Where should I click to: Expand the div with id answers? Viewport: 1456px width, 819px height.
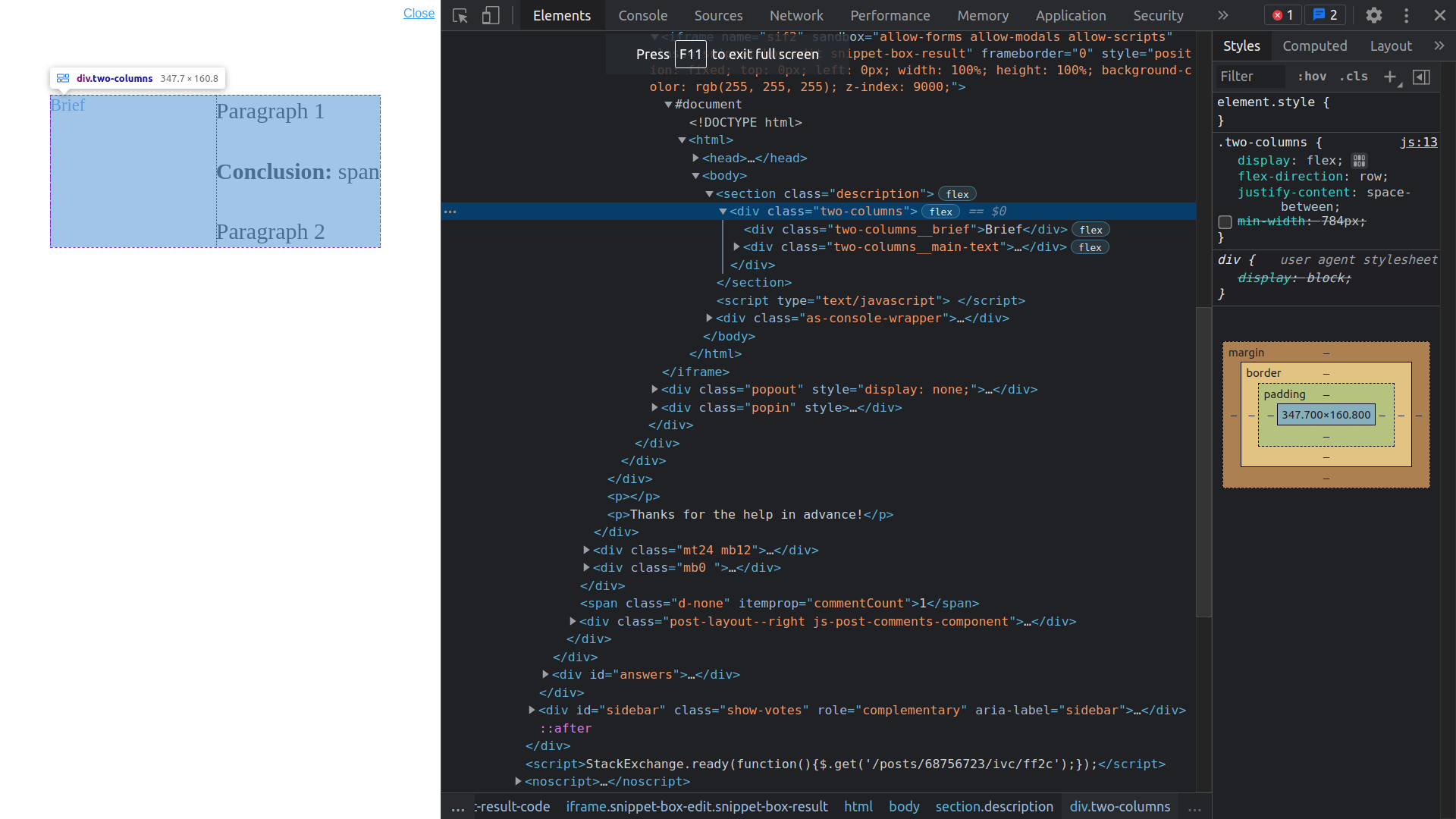pos(545,674)
